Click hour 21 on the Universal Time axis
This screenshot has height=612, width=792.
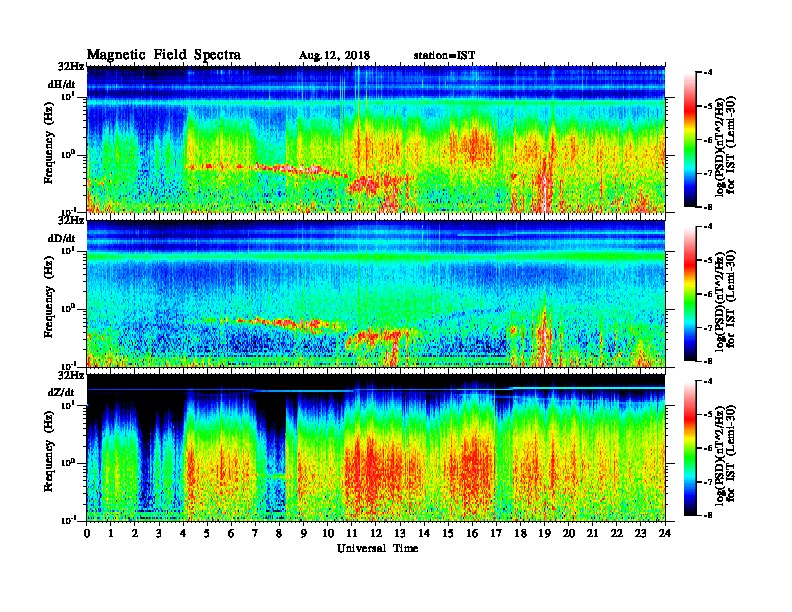click(x=592, y=533)
